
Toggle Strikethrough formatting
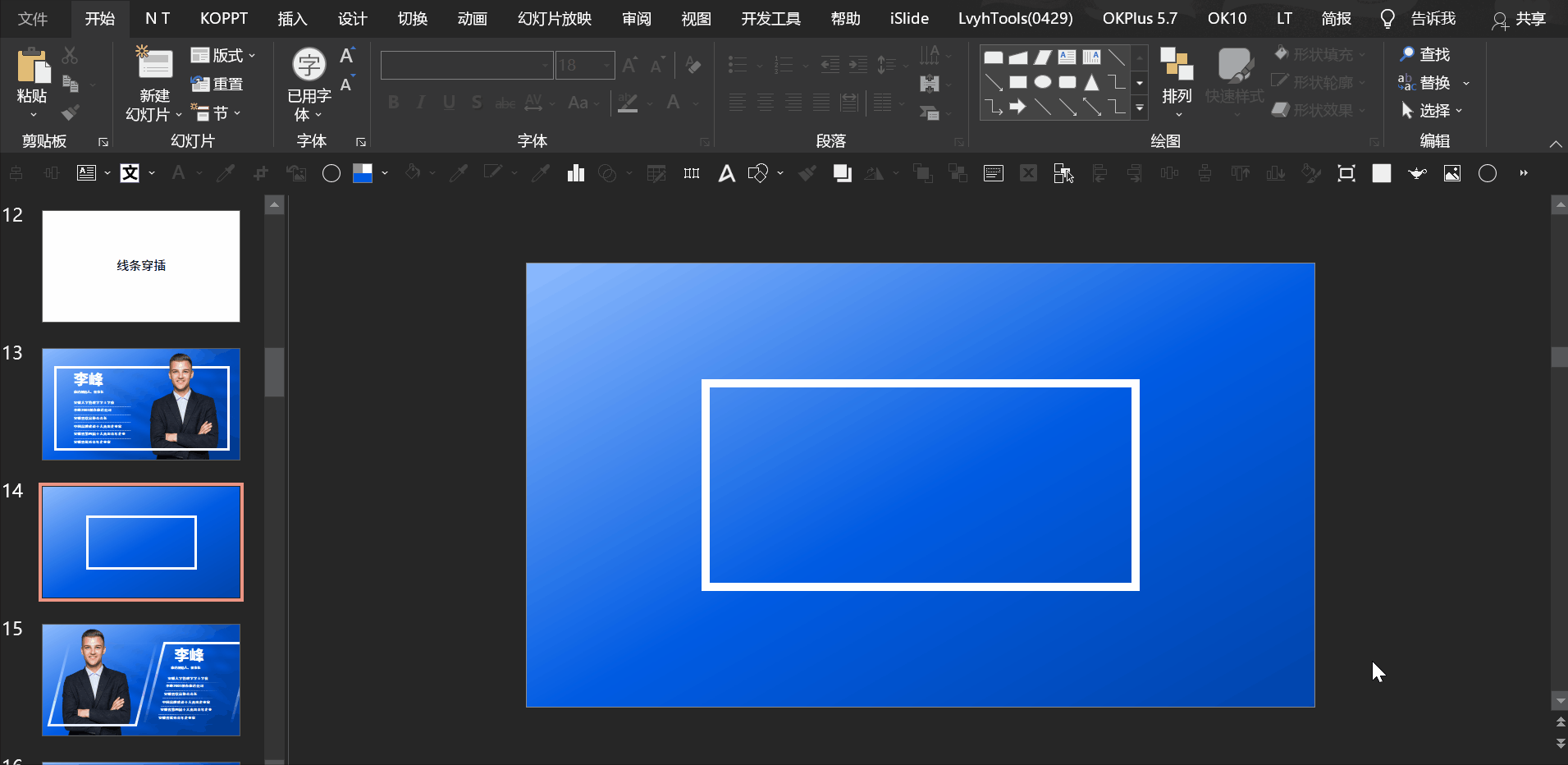point(505,103)
